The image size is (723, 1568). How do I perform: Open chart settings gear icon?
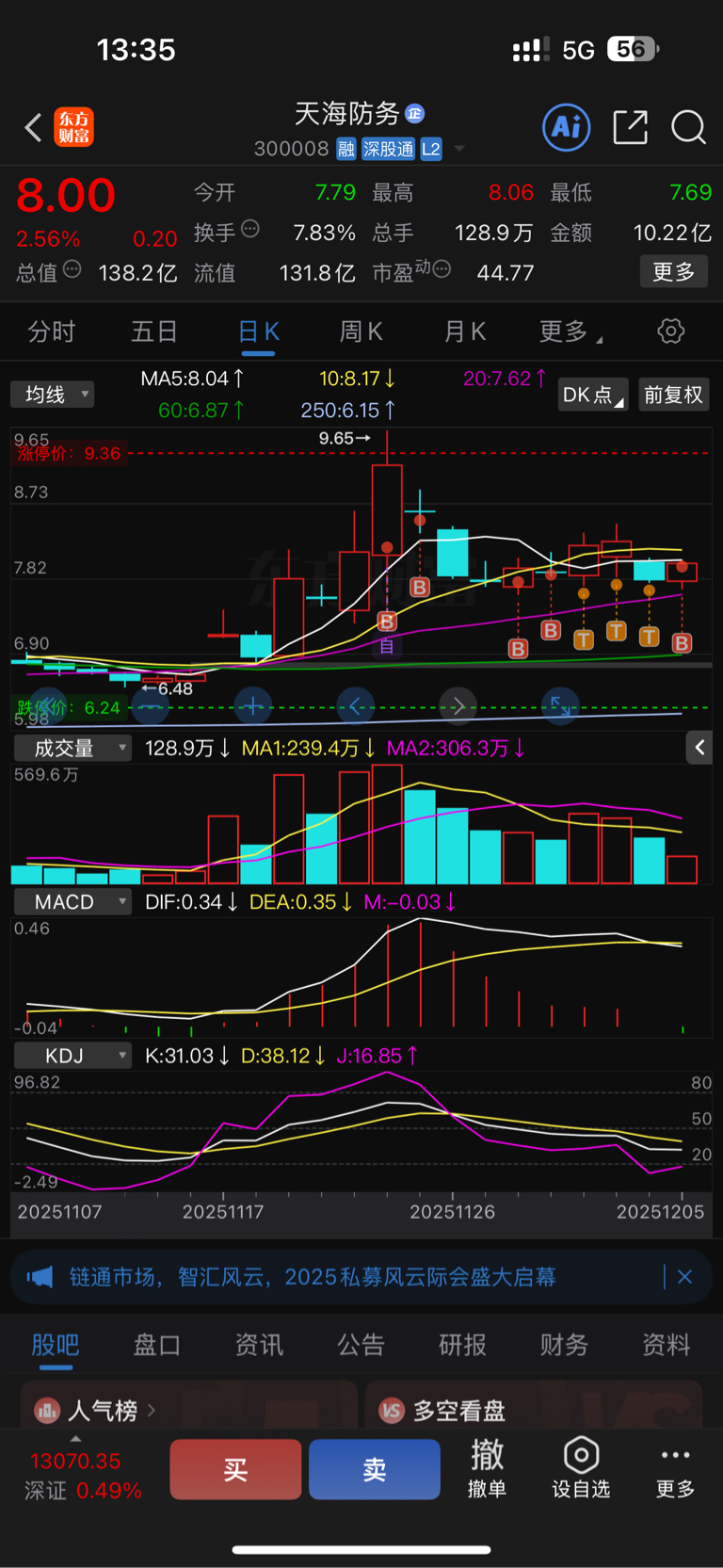(670, 331)
